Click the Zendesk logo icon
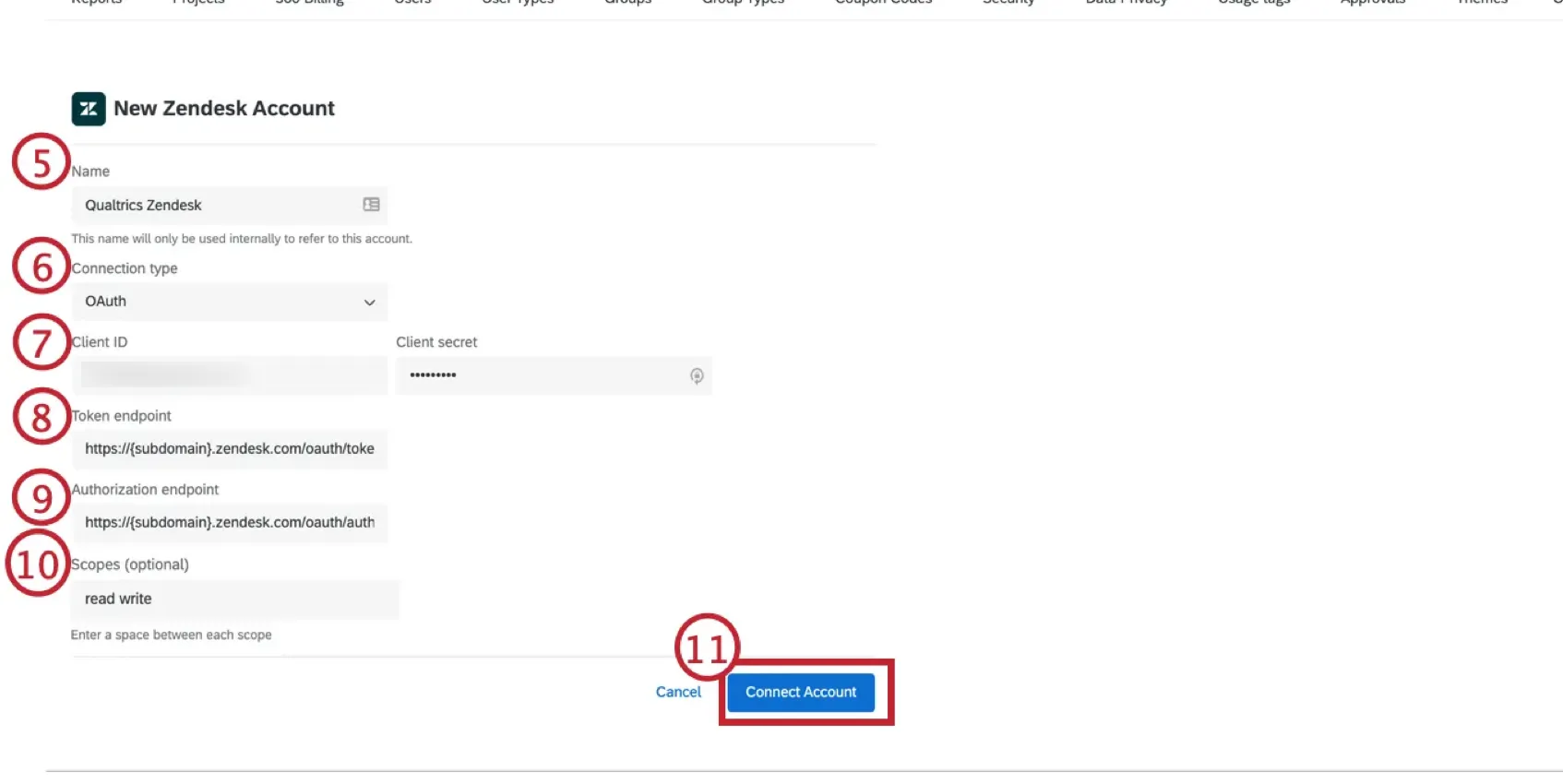 89,109
